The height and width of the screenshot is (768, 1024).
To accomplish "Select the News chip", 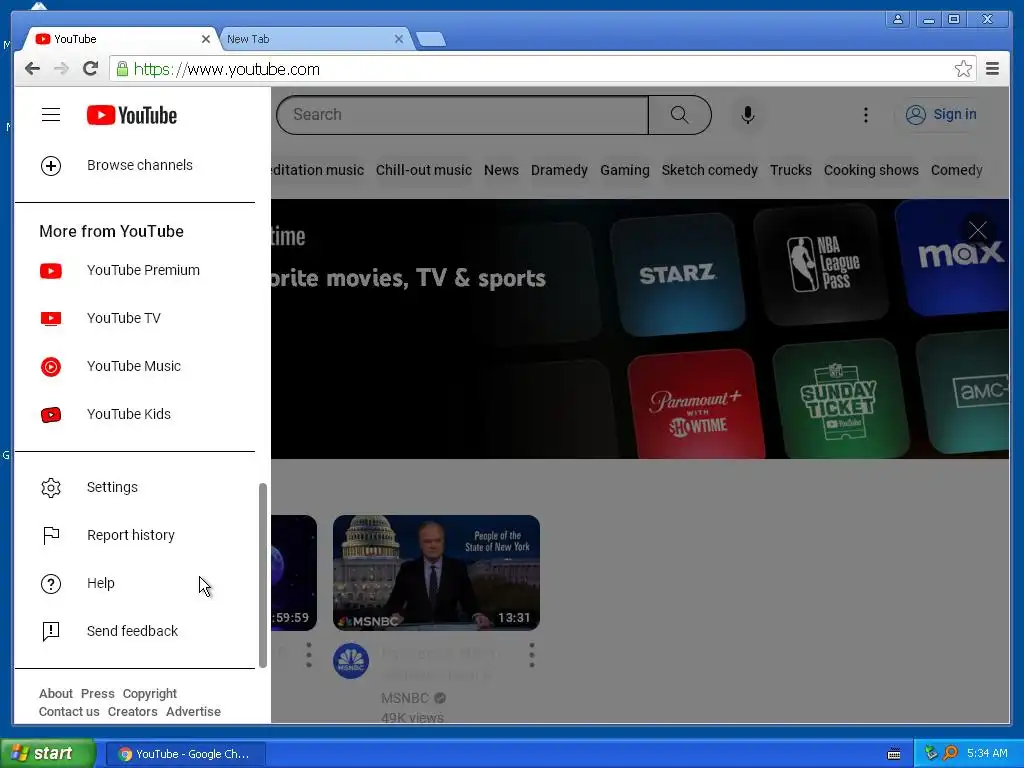I will (501, 170).
